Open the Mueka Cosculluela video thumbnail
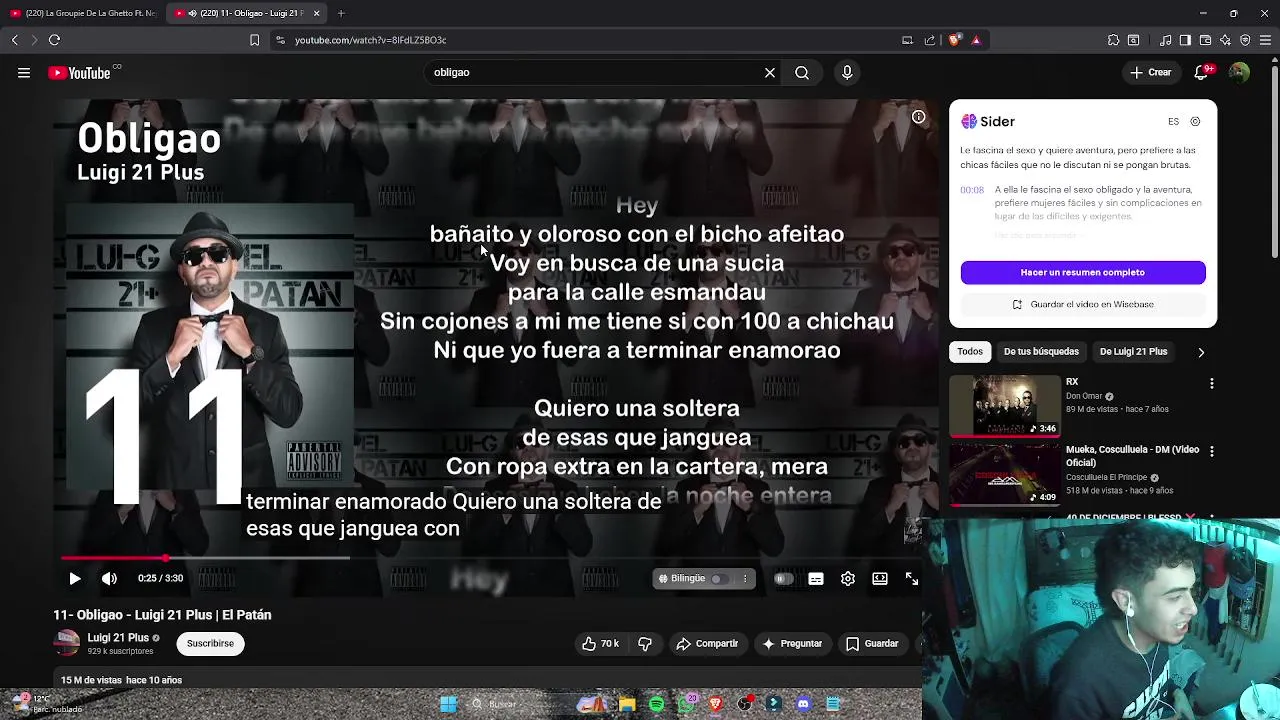 click(x=1005, y=474)
